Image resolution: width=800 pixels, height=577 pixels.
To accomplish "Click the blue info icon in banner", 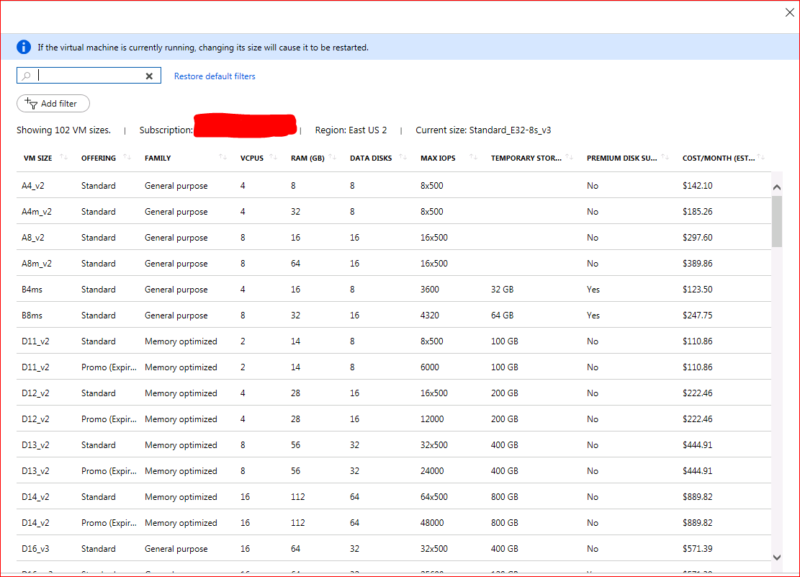I will click(x=23, y=47).
